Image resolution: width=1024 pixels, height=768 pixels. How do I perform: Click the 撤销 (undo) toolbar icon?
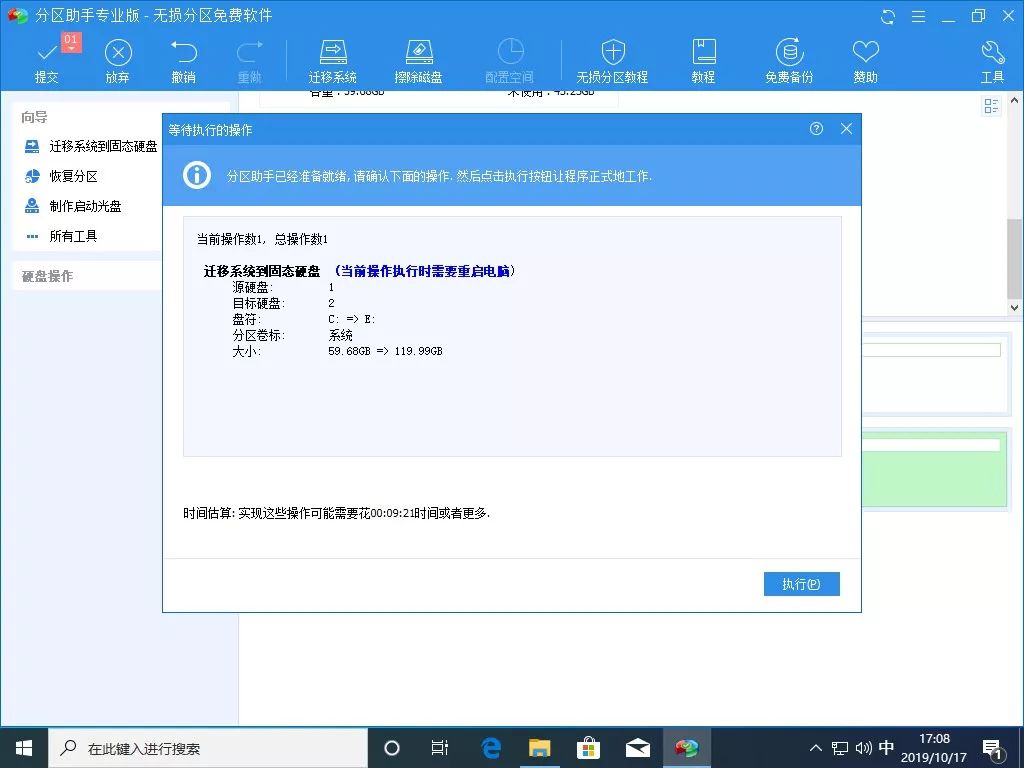click(184, 61)
